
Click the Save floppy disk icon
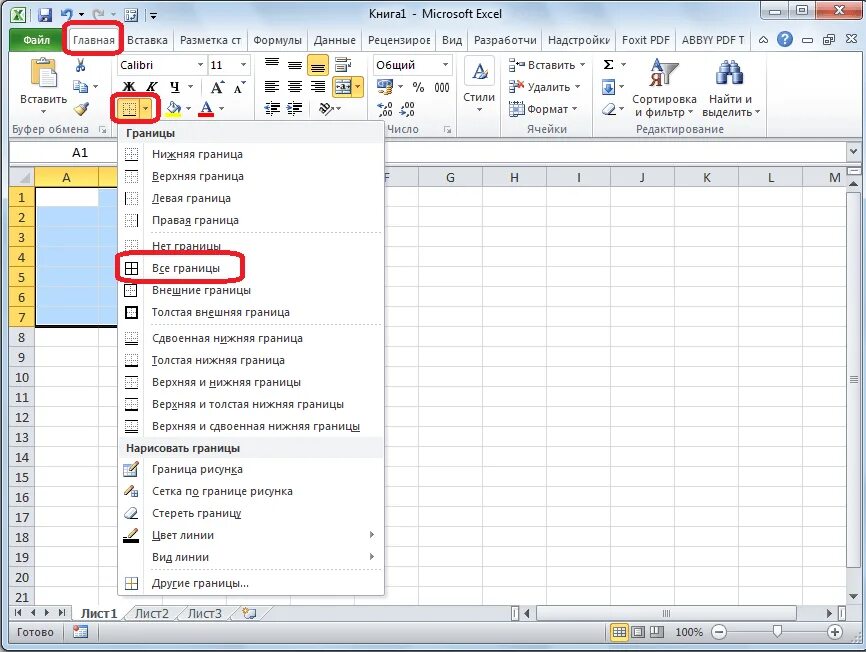[45, 14]
